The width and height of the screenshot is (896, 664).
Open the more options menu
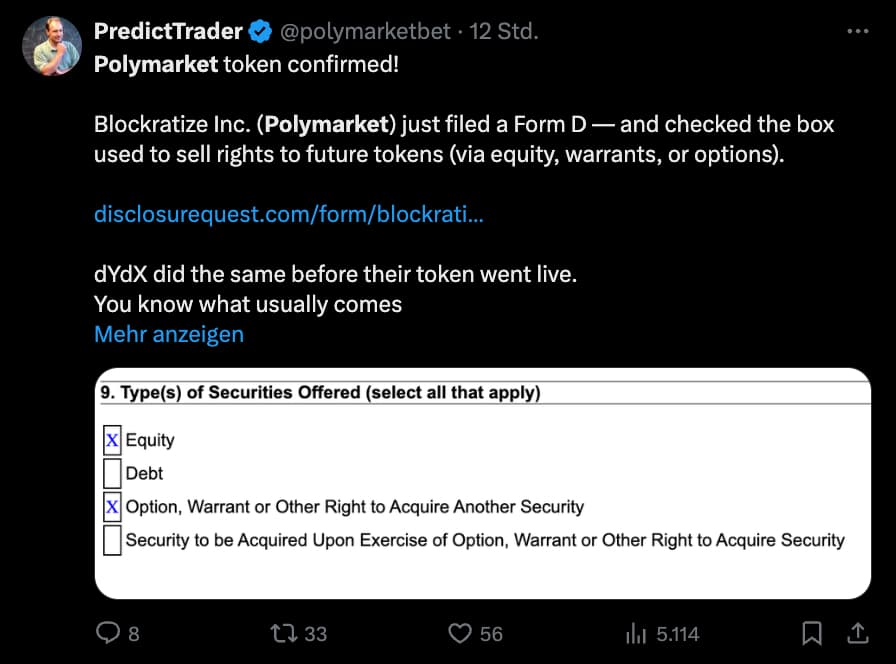856,31
